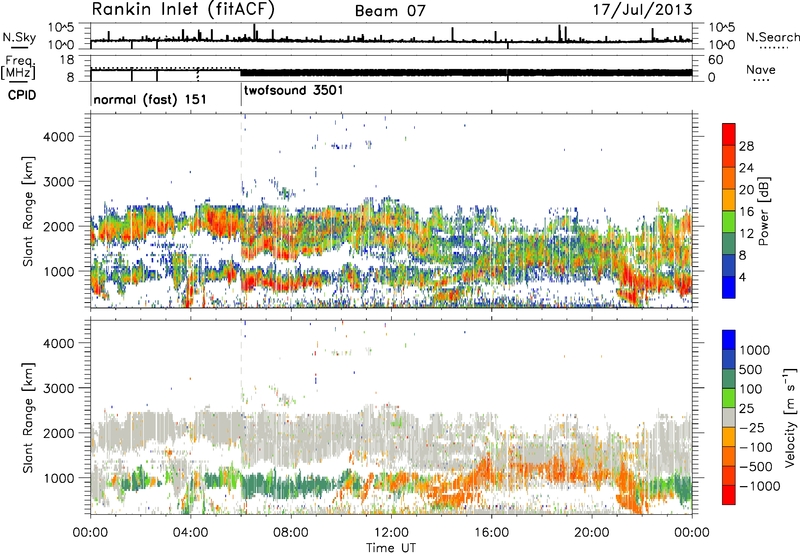Viewport: 800px width, 554px height.
Task: Click the '2000' tick on power panel
Action: (58, 226)
